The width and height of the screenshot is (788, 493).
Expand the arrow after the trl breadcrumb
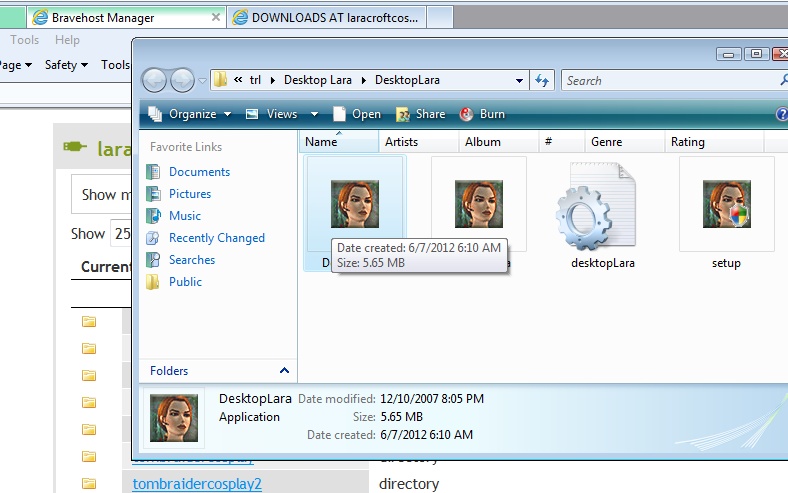pyautogui.click(x=273, y=80)
